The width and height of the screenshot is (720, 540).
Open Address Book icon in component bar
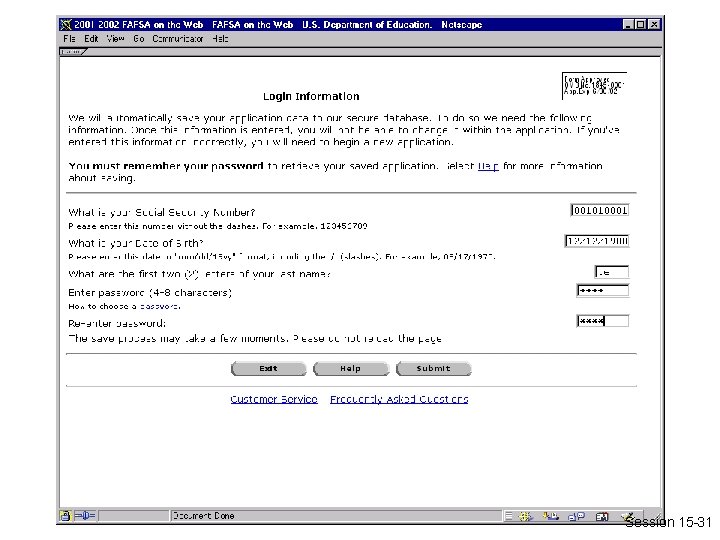coord(602,516)
